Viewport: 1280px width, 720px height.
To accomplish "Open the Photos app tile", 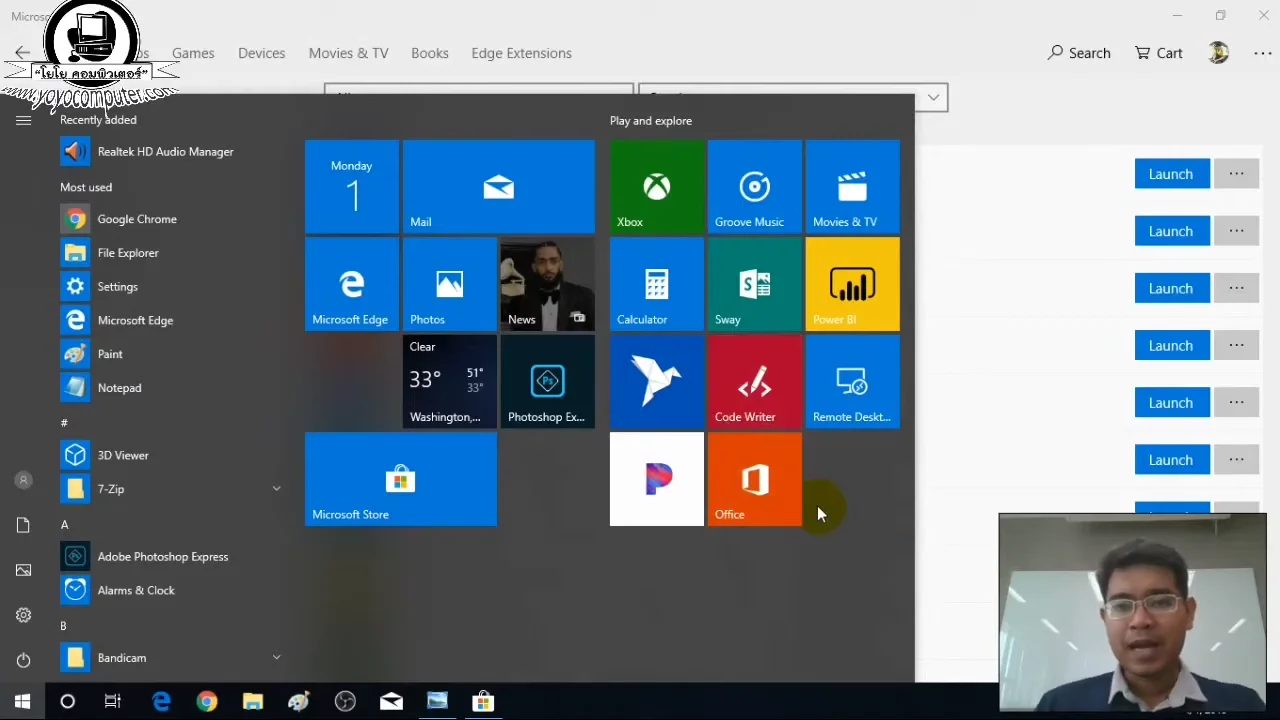I will click(x=449, y=284).
